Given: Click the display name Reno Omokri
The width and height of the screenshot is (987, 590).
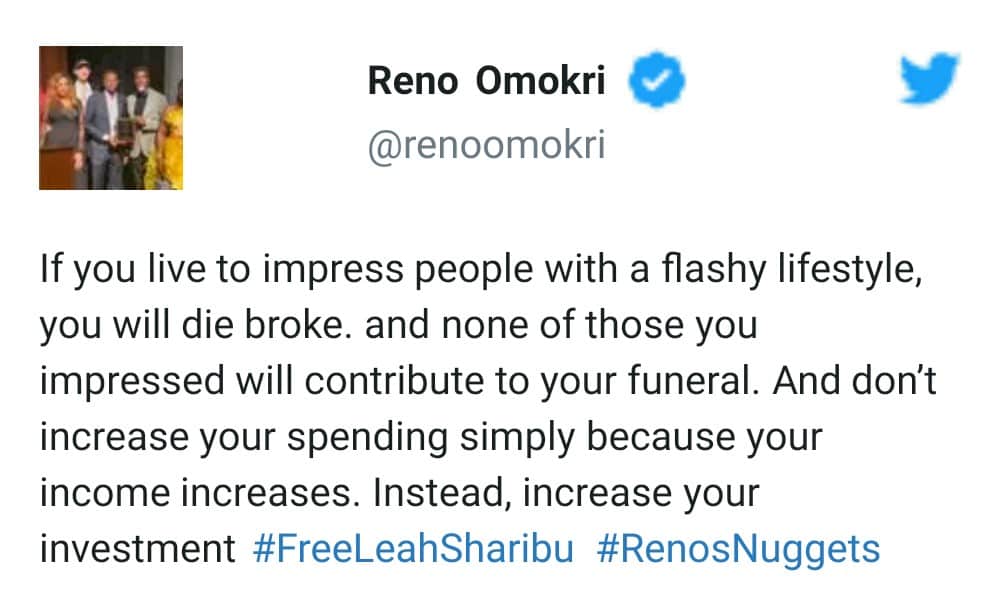Looking at the screenshot, I should (486, 81).
